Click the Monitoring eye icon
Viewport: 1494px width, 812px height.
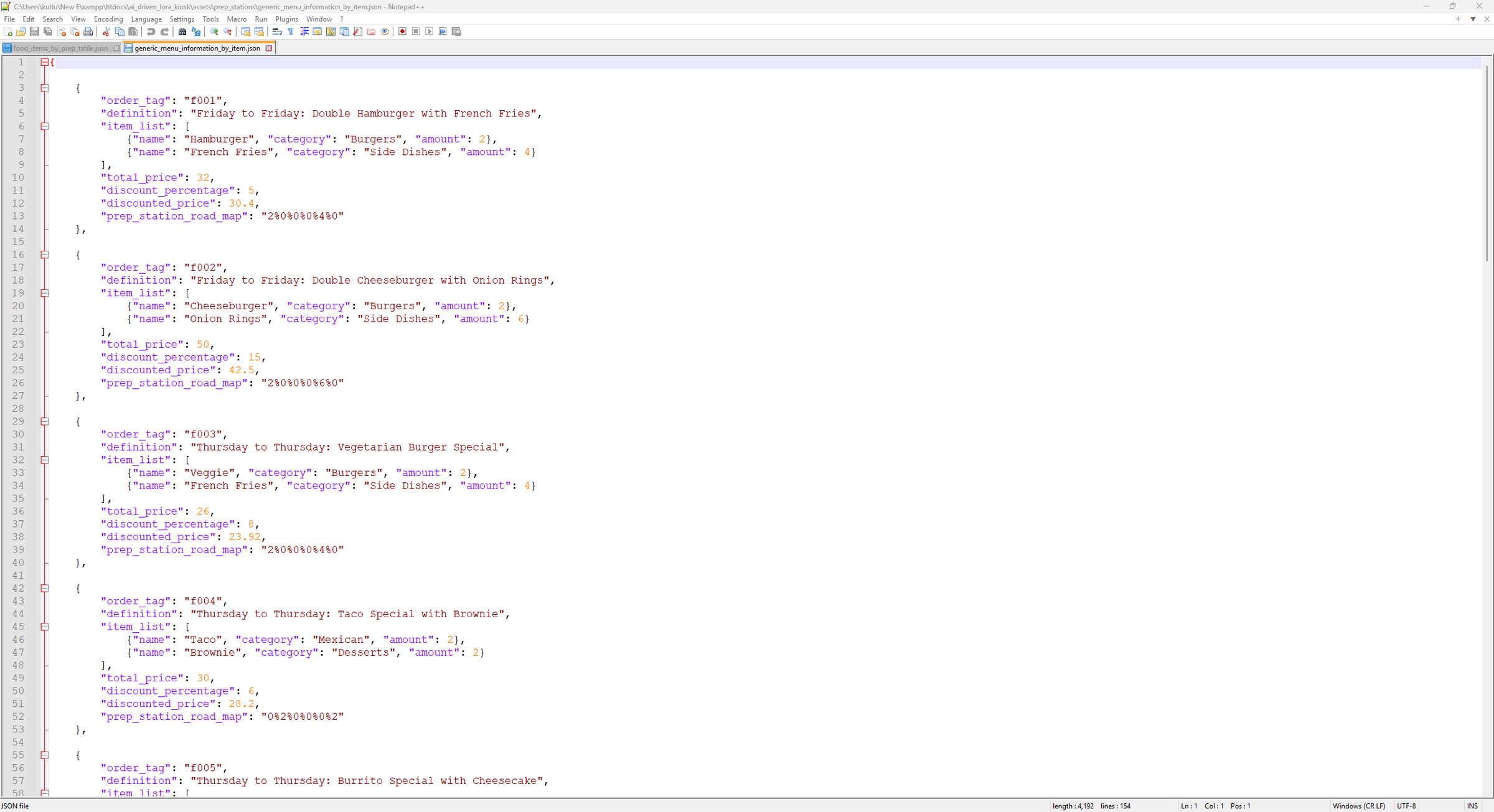click(x=385, y=32)
